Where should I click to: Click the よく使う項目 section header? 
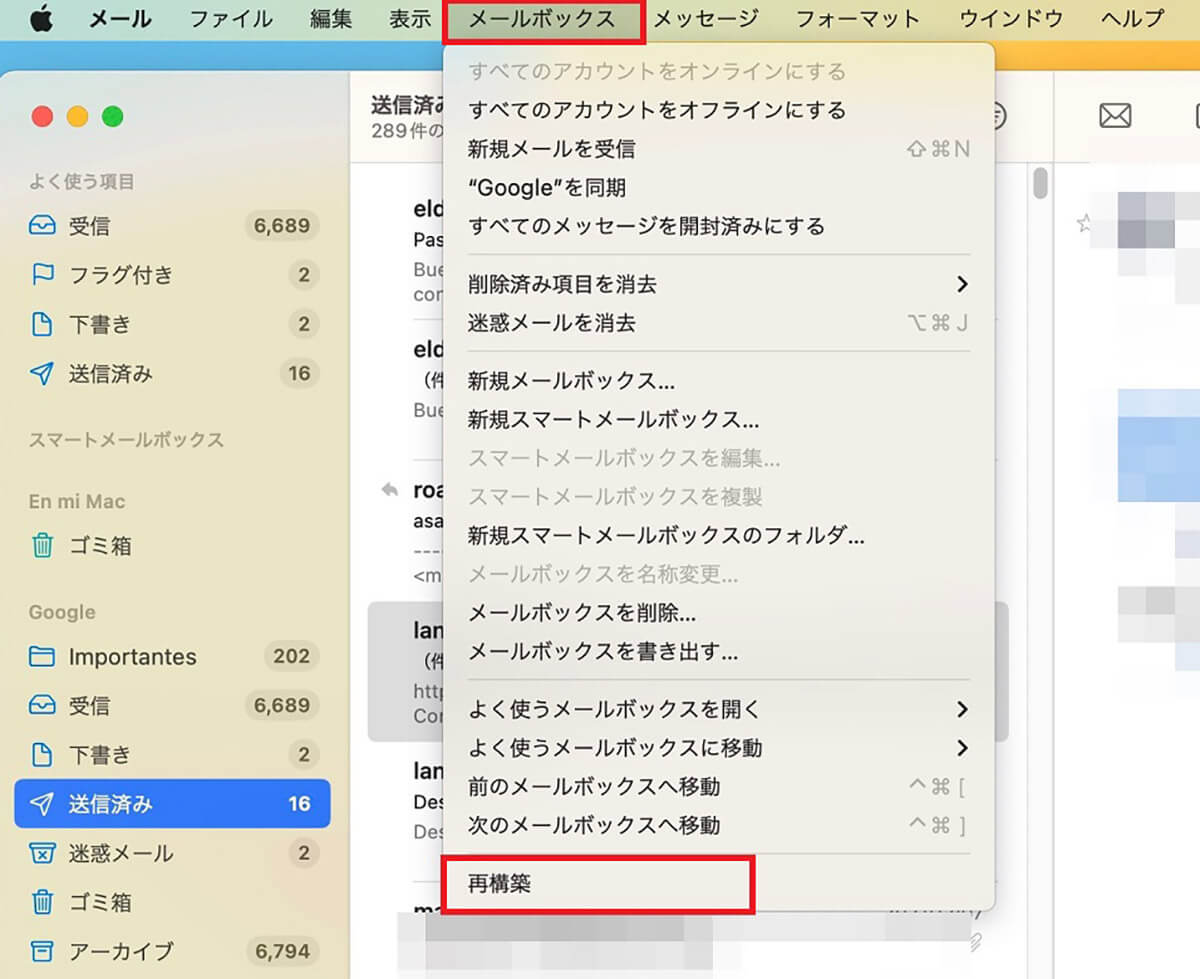(81, 182)
